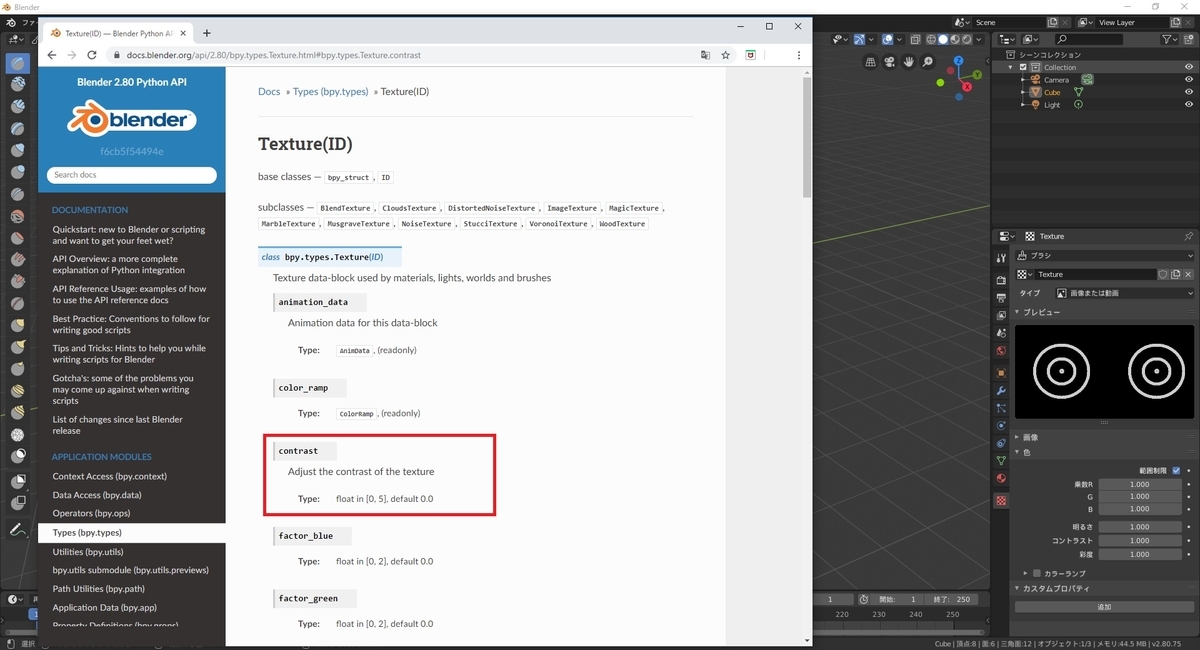Toggle viewport gizmos button
The width and height of the screenshot is (1200, 650).
(859, 39)
